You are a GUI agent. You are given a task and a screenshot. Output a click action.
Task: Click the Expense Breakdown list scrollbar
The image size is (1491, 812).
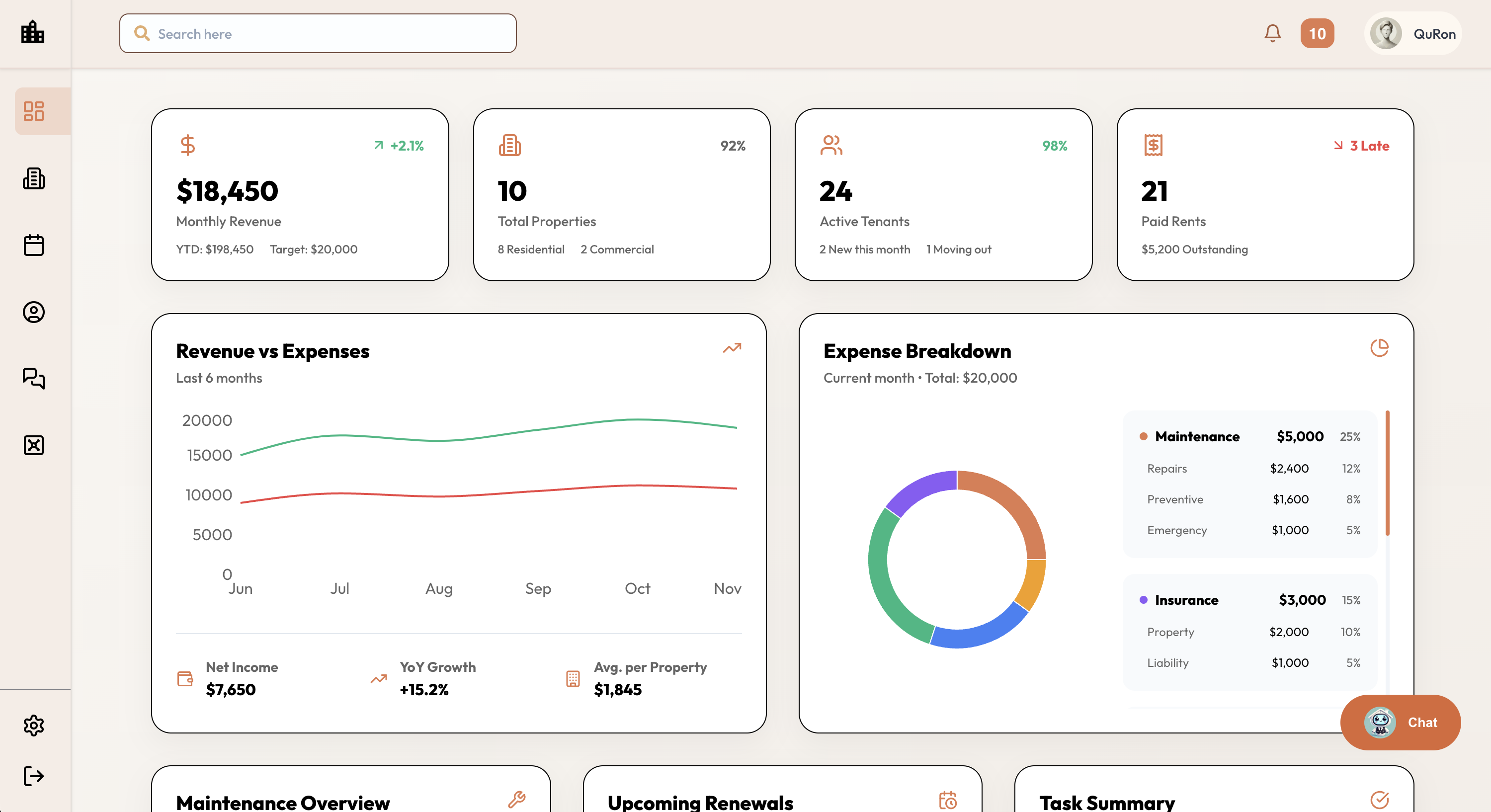tap(1388, 474)
